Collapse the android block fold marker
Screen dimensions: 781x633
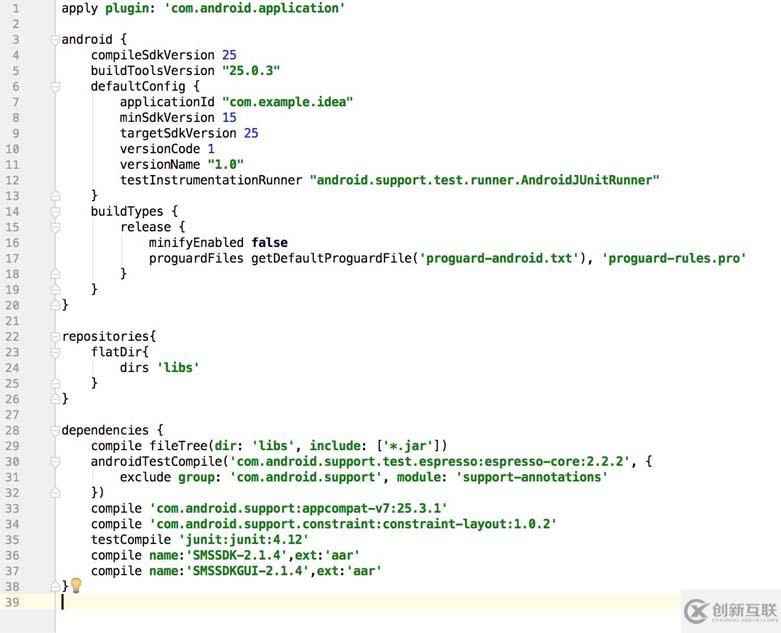pos(55,40)
